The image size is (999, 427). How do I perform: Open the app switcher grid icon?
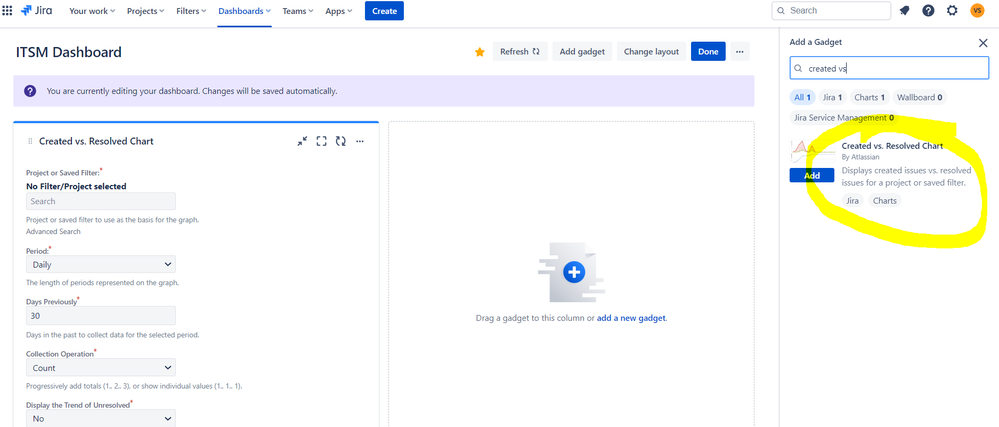pos(8,11)
